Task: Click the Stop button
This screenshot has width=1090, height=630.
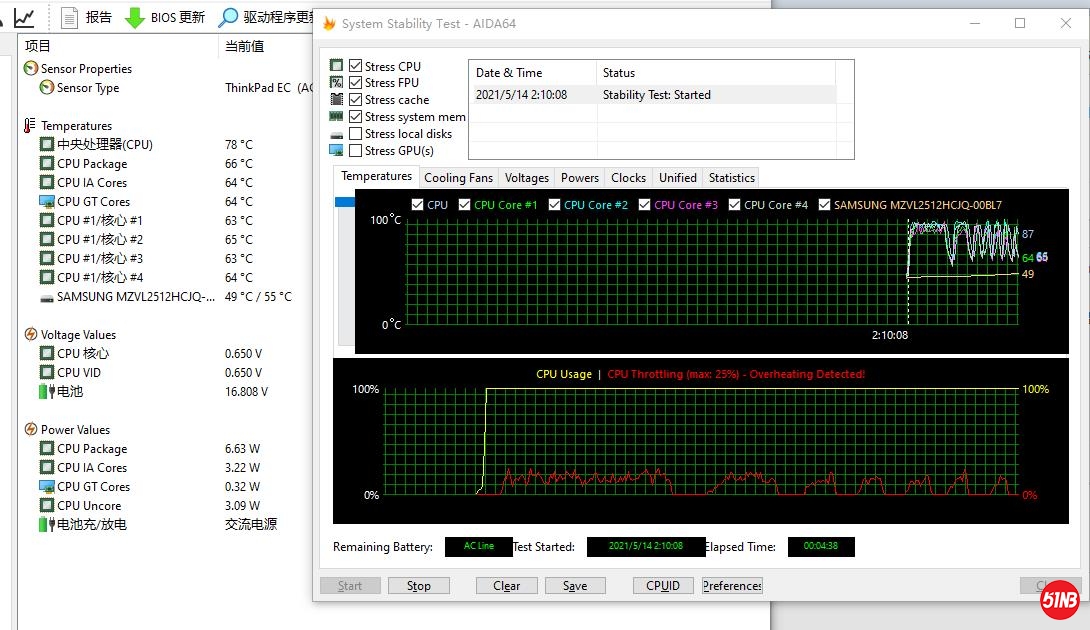Action: click(x=418, y=585)
